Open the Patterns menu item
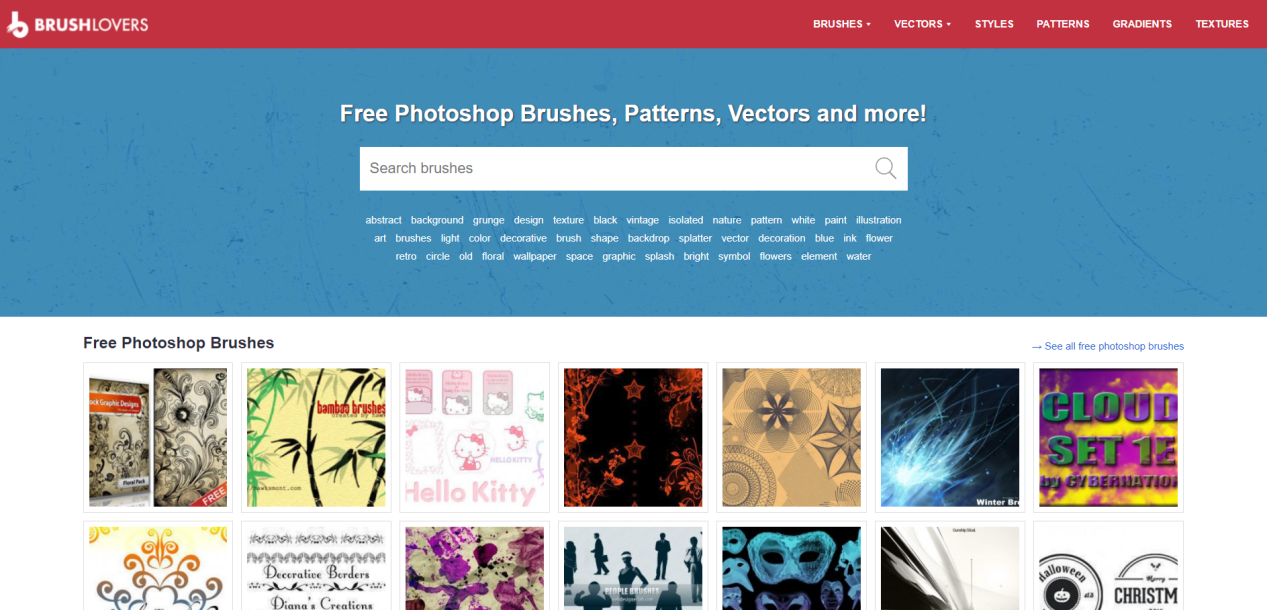The width and height of the screenshot is (1267, 610). 1063,24
